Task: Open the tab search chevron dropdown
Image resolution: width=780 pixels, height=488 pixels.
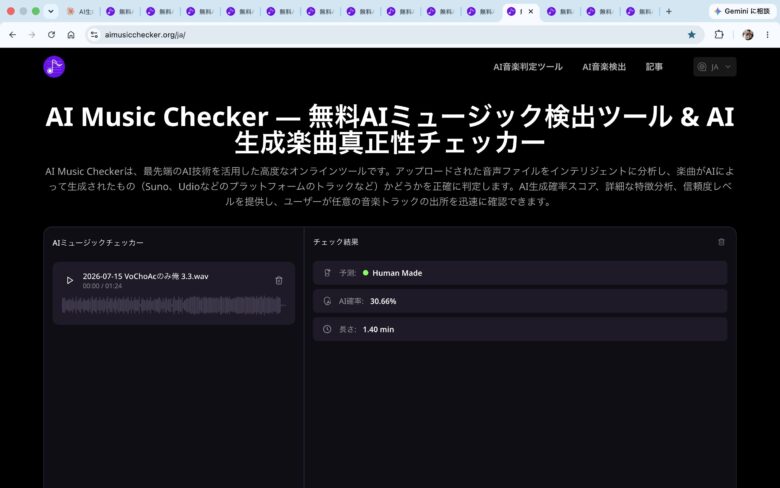Action: (x=51, y=11)
